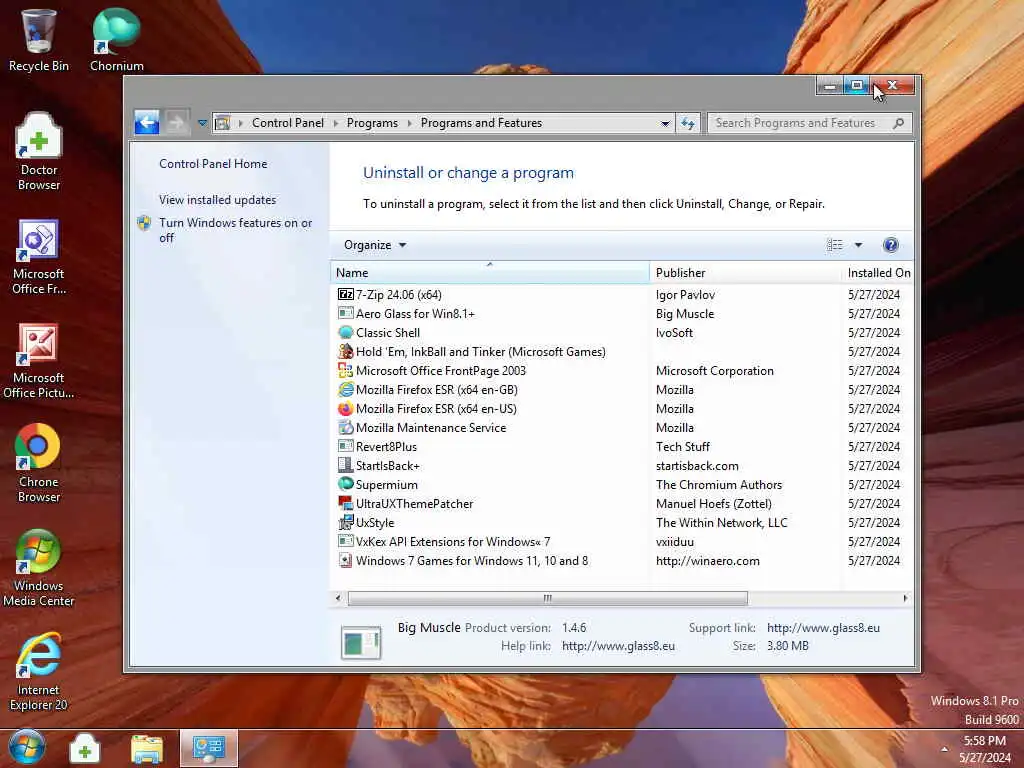Open Microsoft Office FrontPage desktop shortcut
1024x768 pixels.
pyautogui.click(x=39, y=256)
